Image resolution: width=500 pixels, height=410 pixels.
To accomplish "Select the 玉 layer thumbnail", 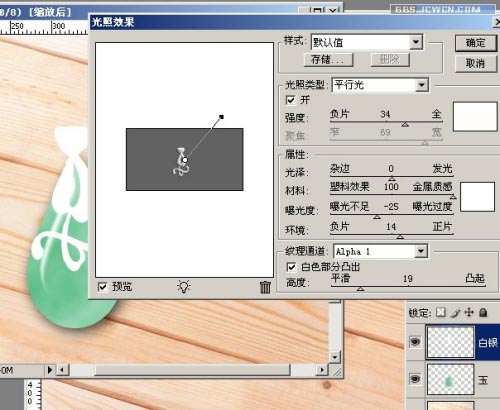I will click(x=450, y=379).
